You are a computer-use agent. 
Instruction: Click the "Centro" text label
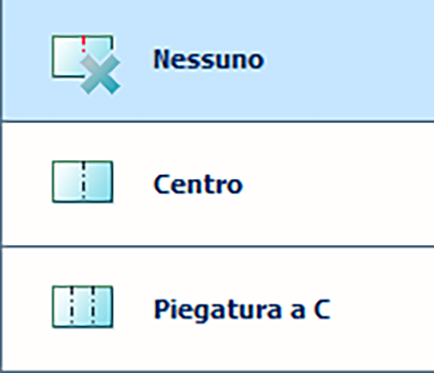point(198,184)
